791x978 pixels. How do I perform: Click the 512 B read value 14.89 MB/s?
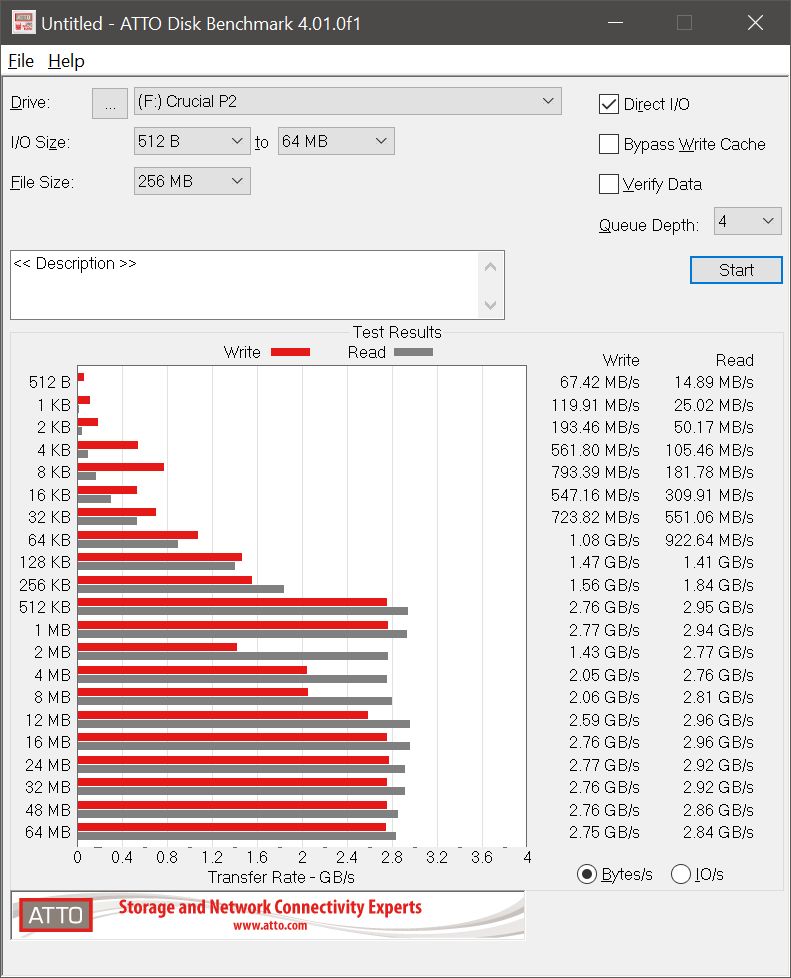coord(714,382)
